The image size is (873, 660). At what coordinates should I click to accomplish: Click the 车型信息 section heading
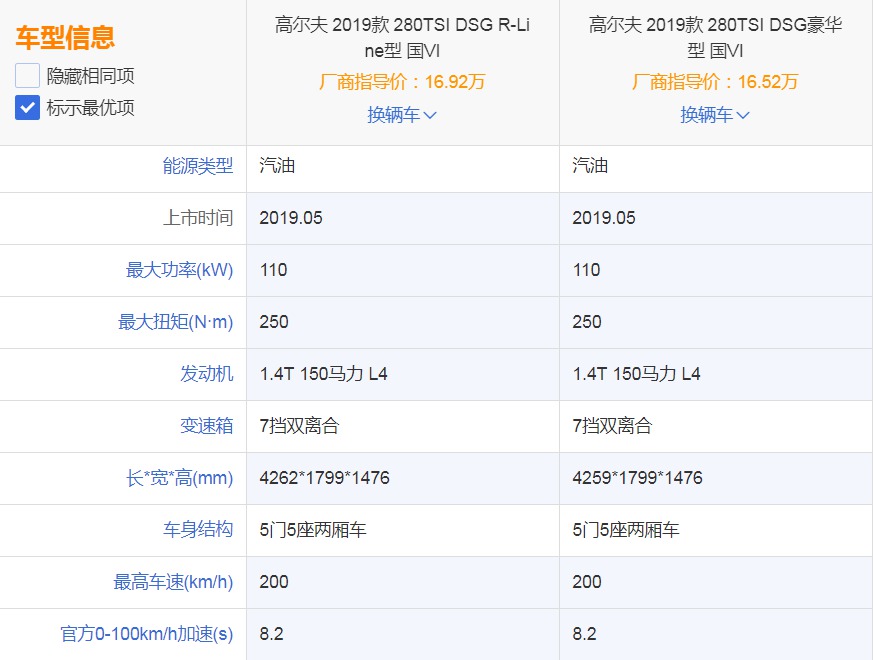coord(65,38)
